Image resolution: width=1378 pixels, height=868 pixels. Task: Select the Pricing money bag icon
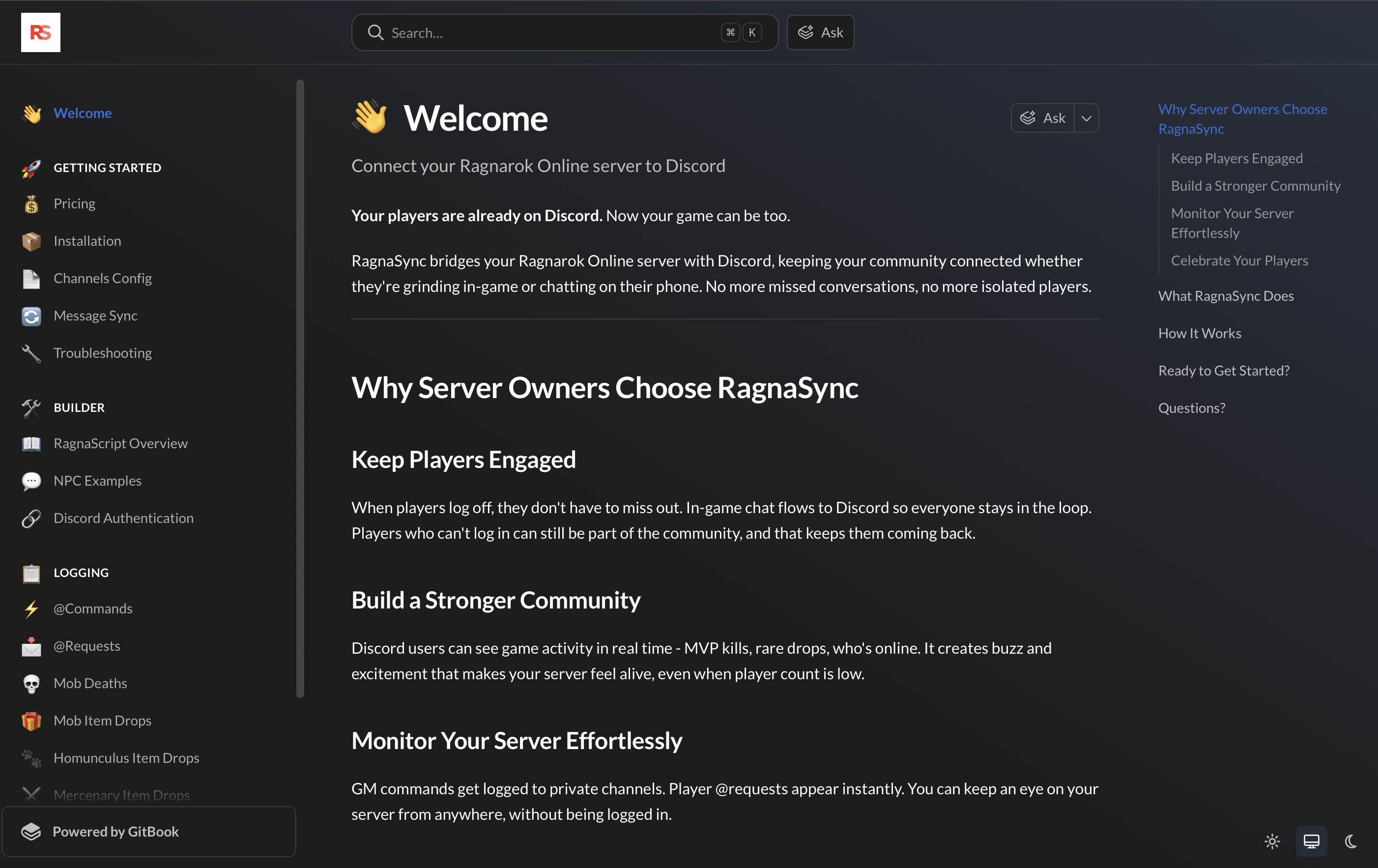pyautogui.click(x=31, y=203)
